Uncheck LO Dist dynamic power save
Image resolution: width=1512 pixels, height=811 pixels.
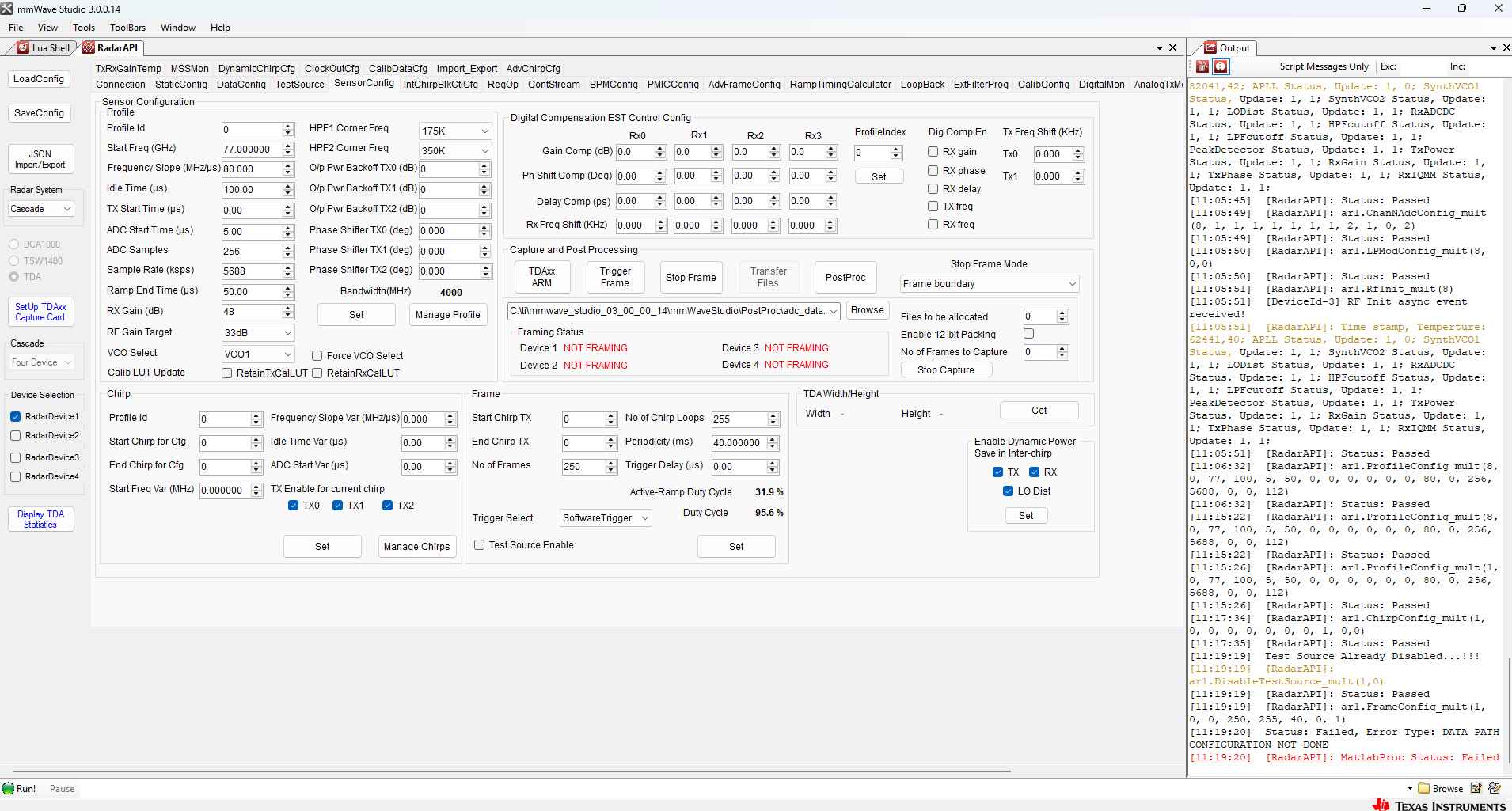tap(1008, 491)
